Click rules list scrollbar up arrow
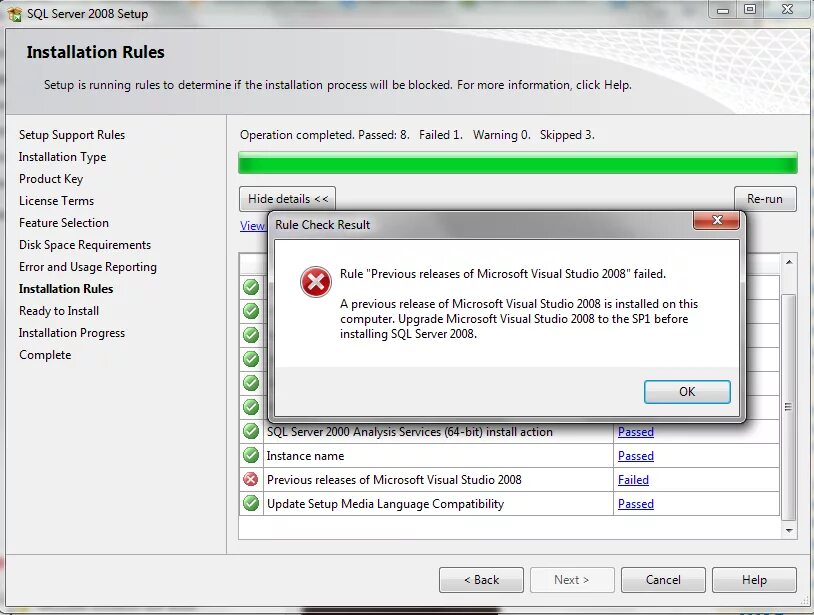 click(789, 262)
